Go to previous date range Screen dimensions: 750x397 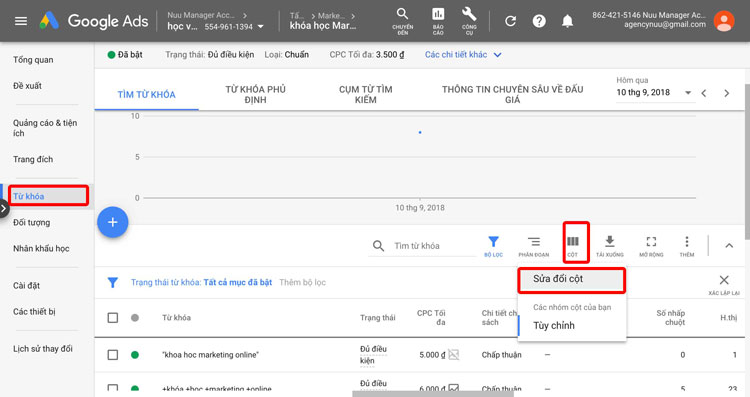[x=704, y=93]
